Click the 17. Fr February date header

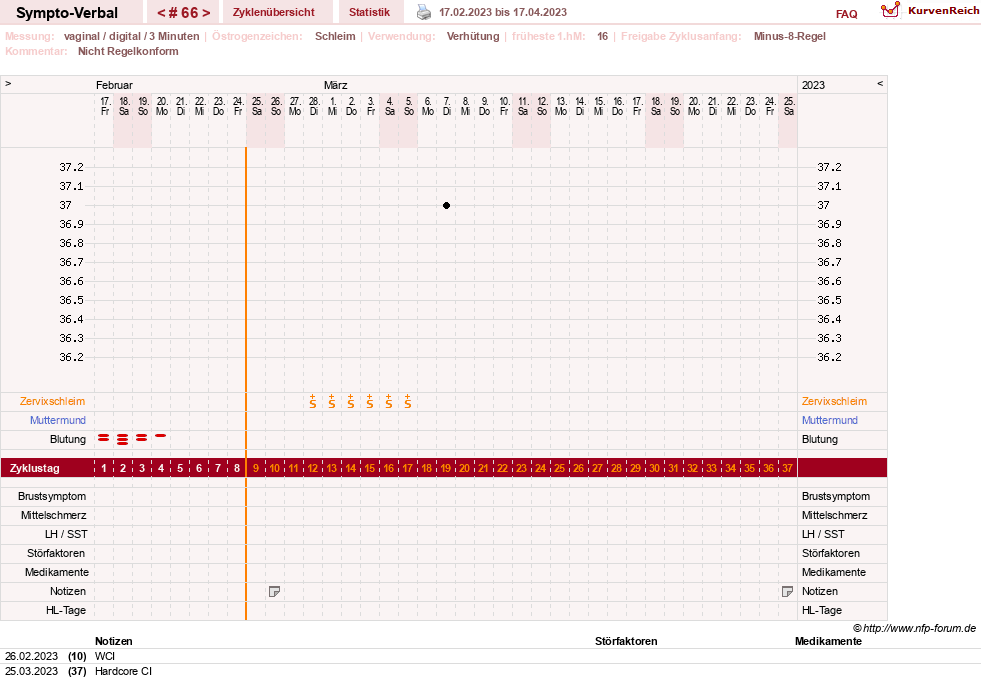click(x=105, y=106)
